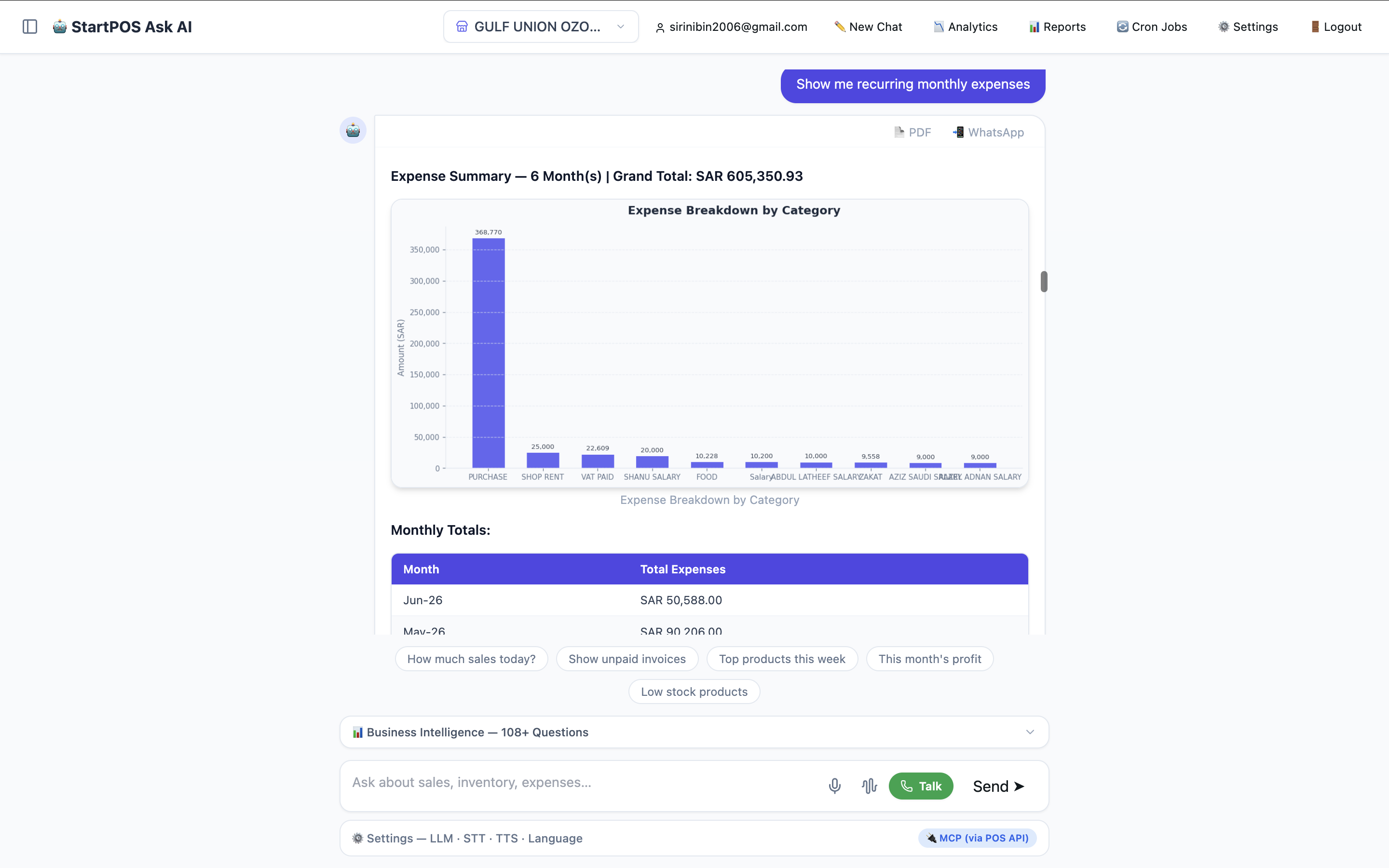Click the VAT PAID bar in the chart
Screen dimensions: 1389x868
coord(598,461)
